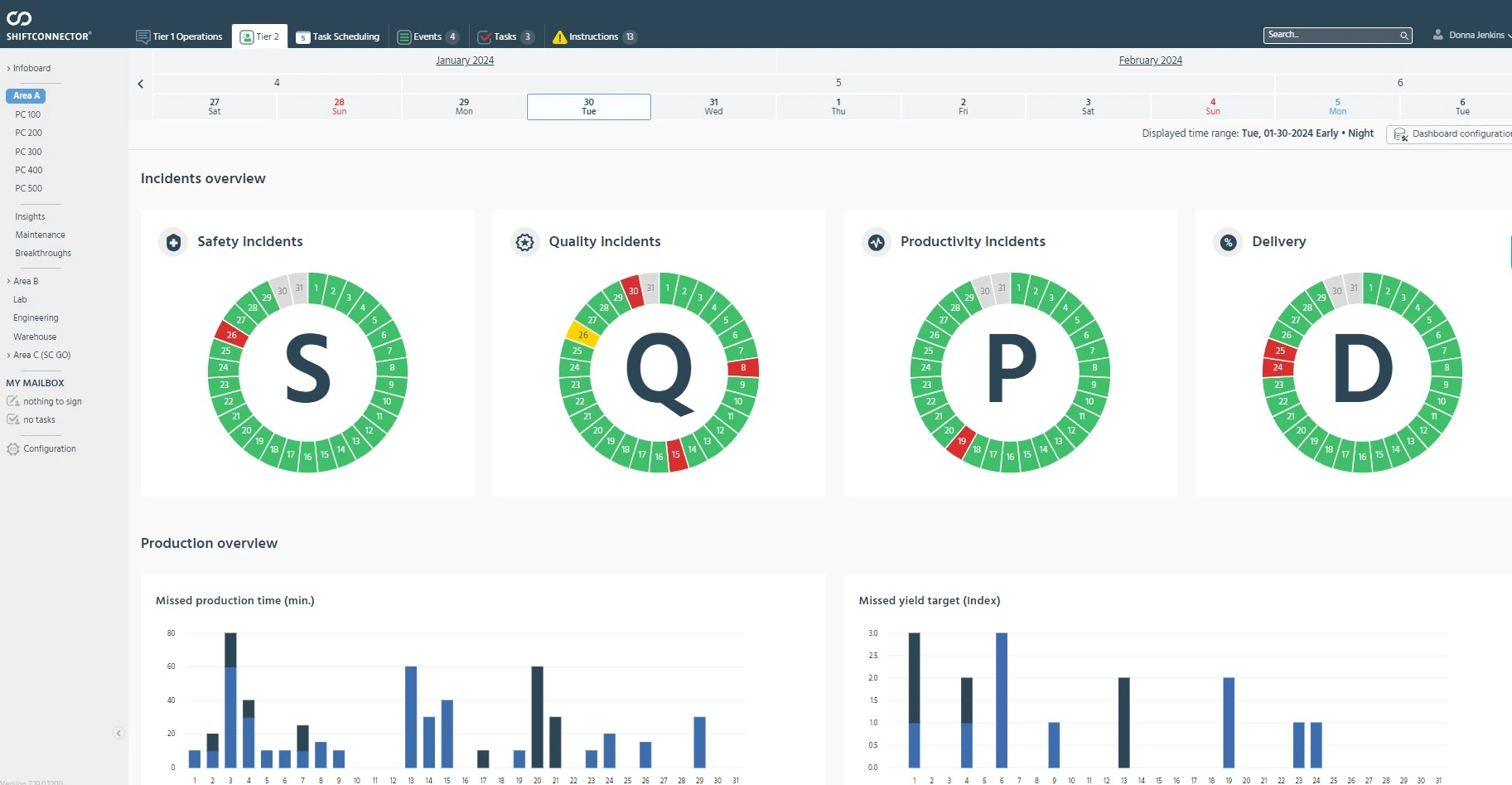
Task: Click the Safety incidents shield icon
Action: [x=173, y=242]
